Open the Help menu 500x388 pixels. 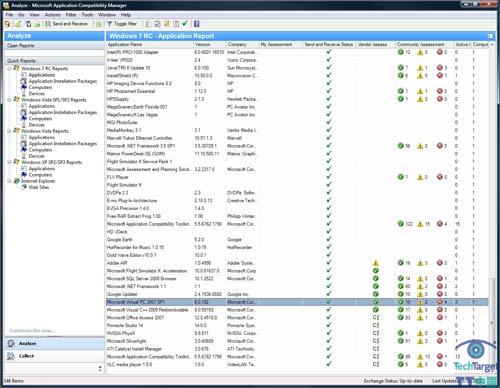(x=126, y=15)
